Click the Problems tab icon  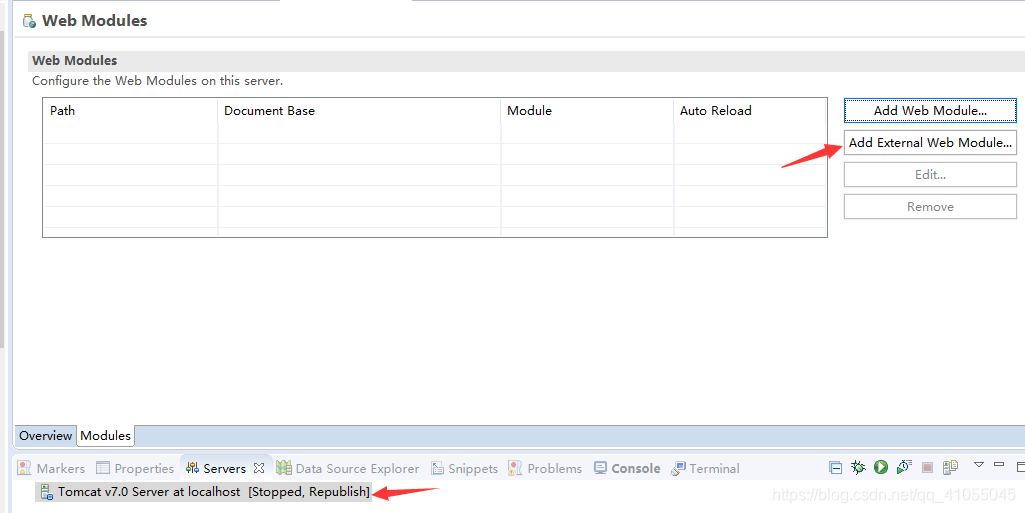tap(515, 468)
